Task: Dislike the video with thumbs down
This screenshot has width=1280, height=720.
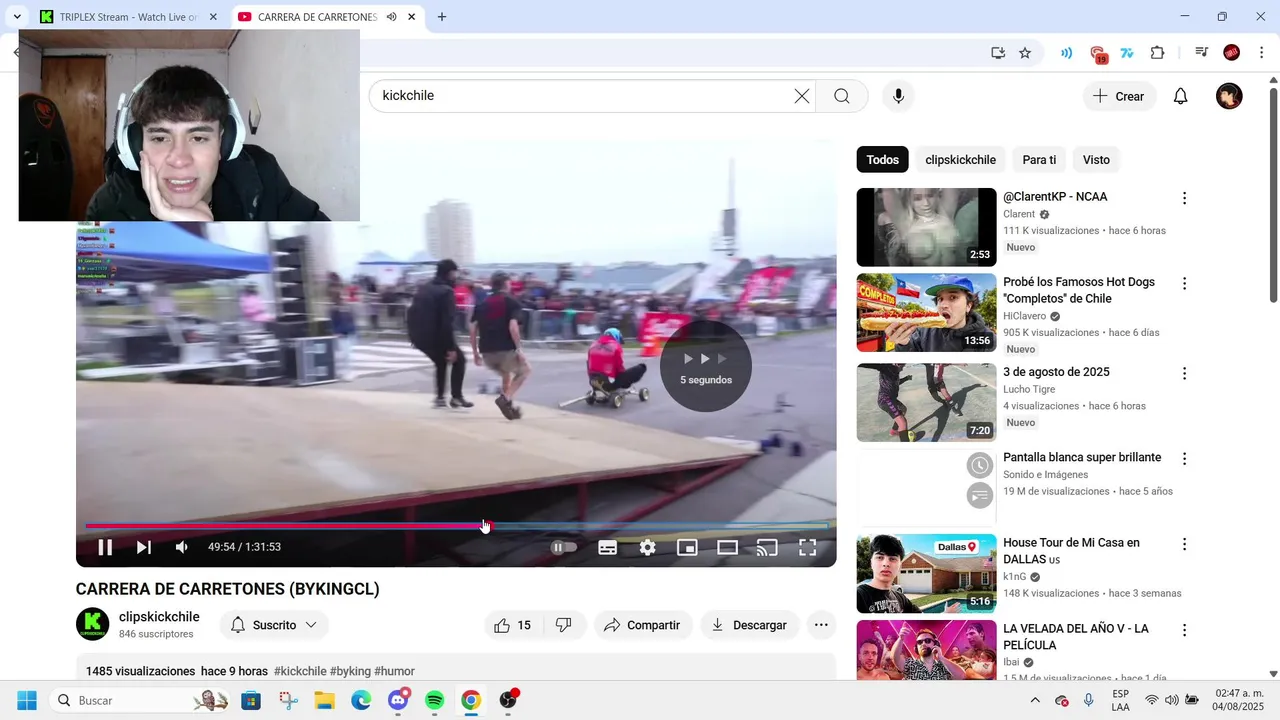Action: click(x=564, y=625)
